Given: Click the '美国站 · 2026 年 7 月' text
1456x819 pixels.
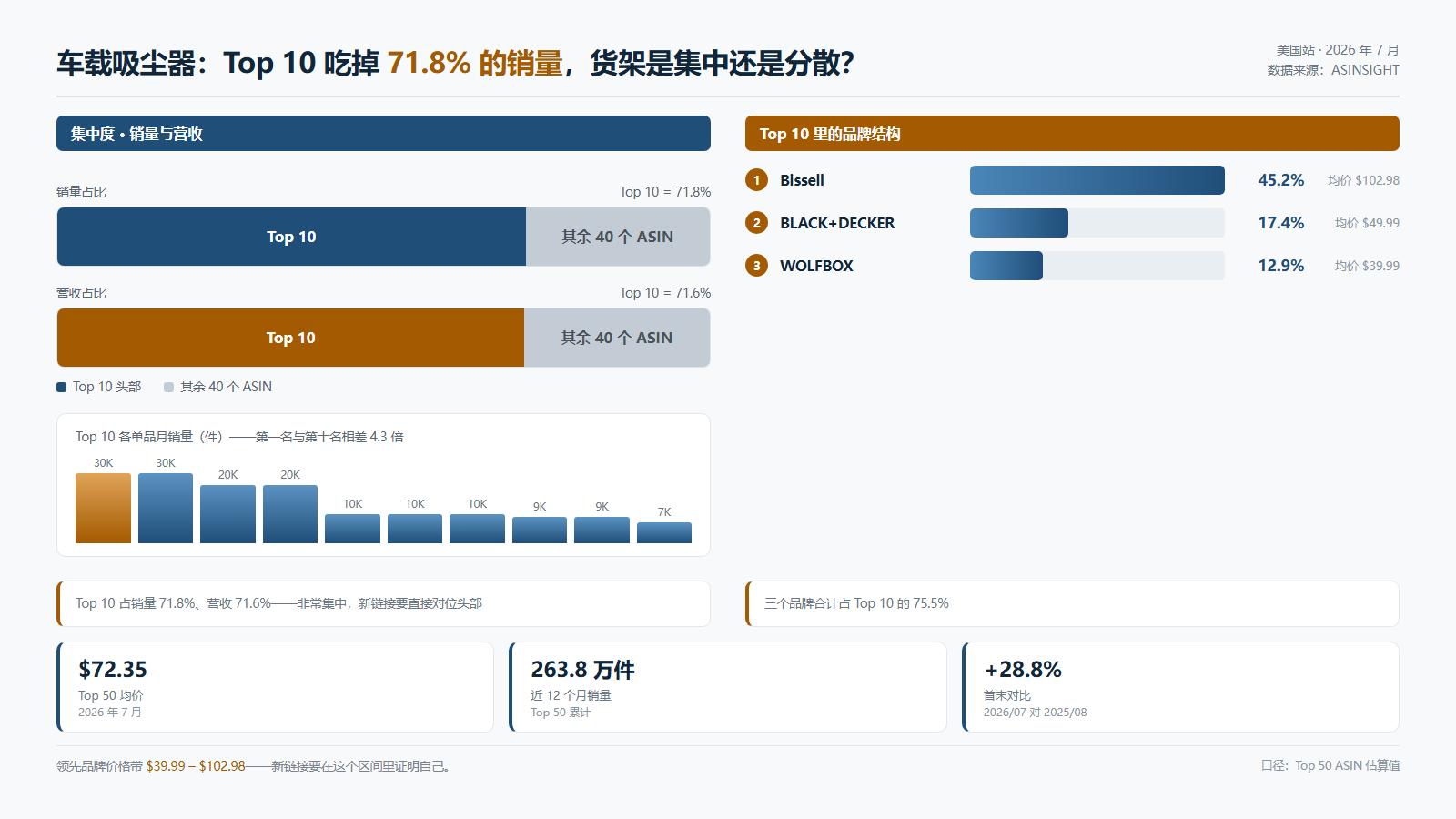Looking at the screenshot, I should pyautogui.click(x=1338, y=50).
